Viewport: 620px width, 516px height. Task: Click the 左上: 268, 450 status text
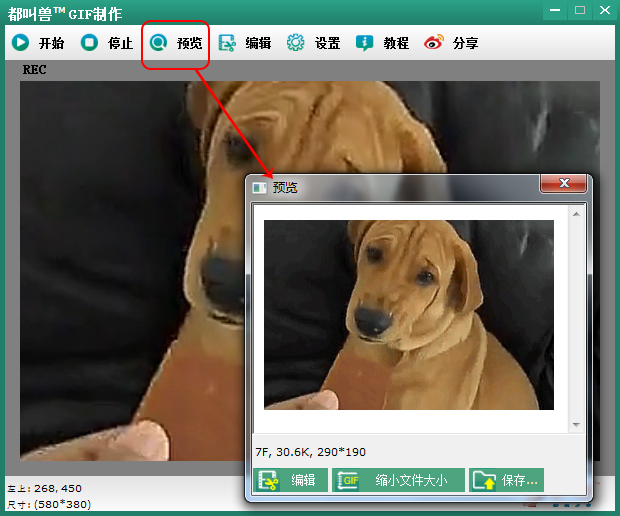coord(45,488)
